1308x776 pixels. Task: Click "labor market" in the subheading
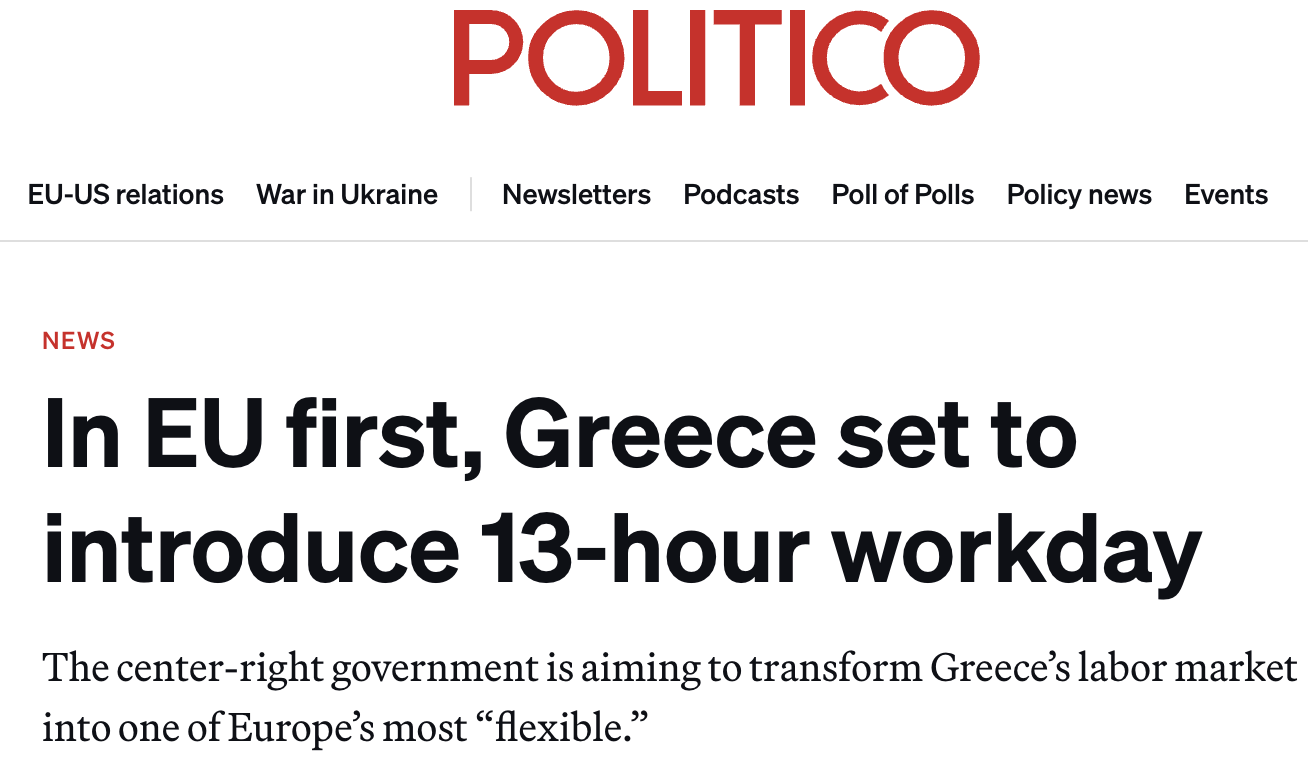[x=1196, y=669]
